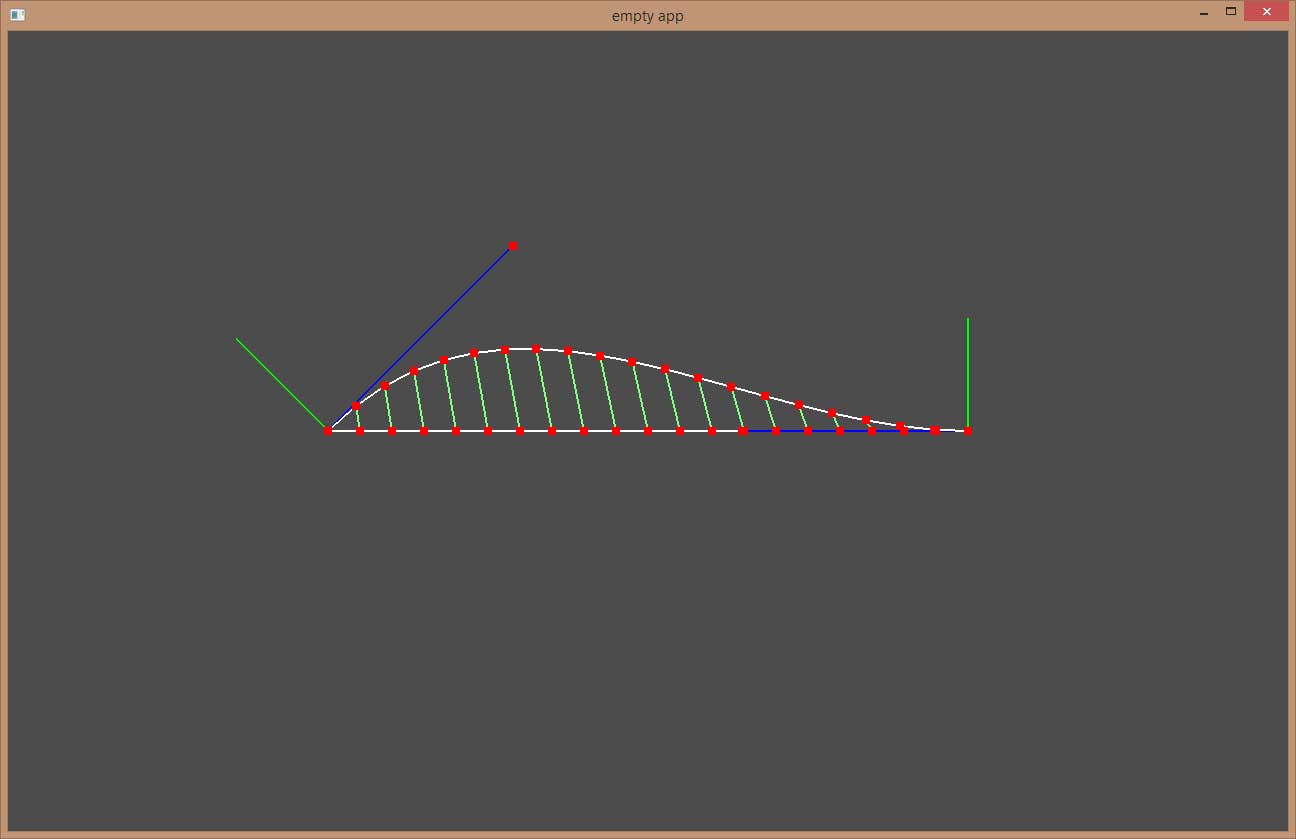Image resolution: width=1296 pixels, height=839 pixels.
Task: Click the red end point under vertical green line
Action: click(968, 431)
